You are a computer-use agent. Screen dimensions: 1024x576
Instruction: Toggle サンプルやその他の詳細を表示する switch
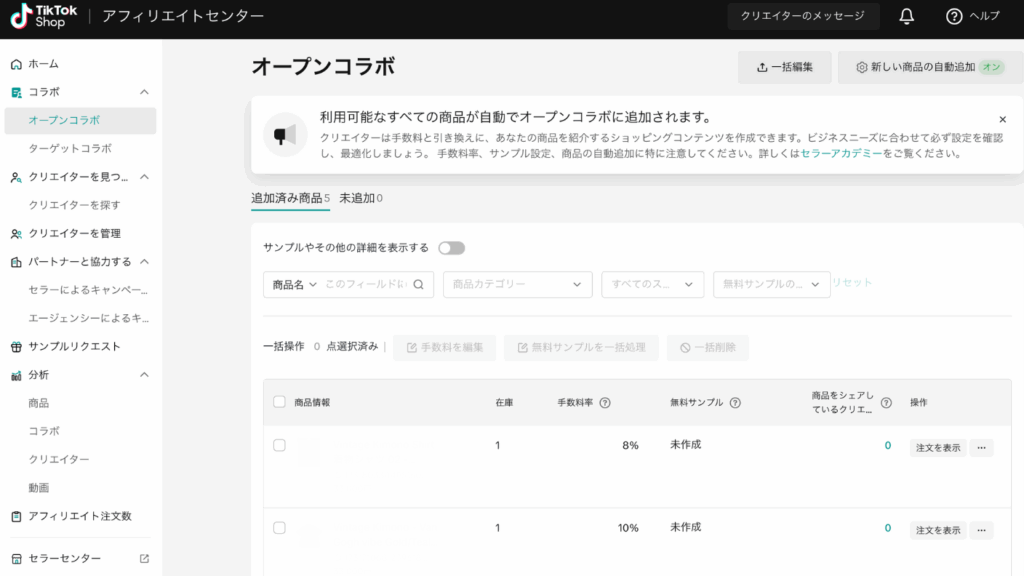pyautogui.click(x=451, y=248)
